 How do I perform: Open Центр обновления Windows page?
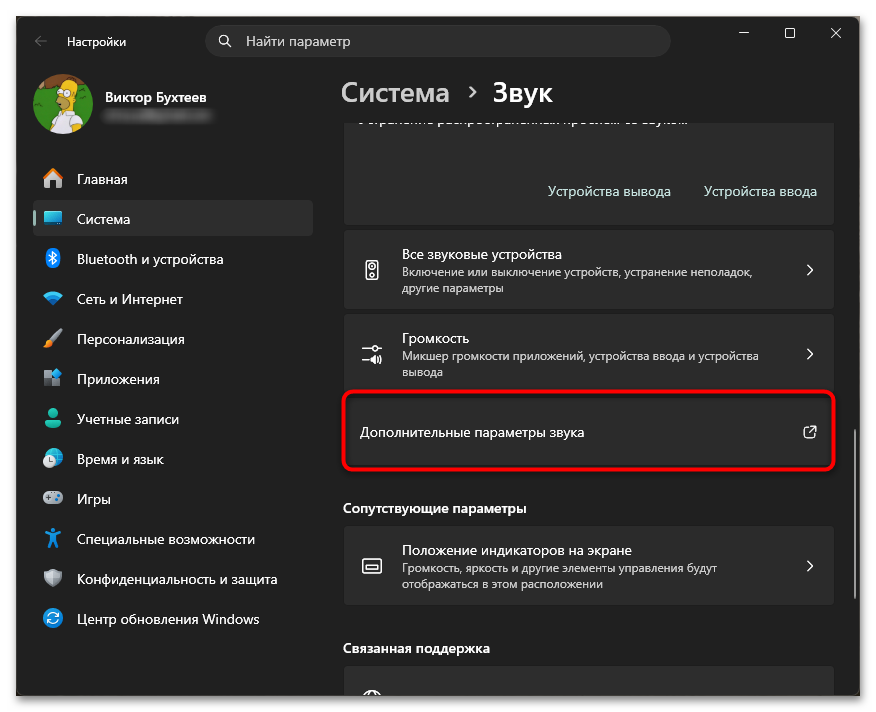point(173,619)
